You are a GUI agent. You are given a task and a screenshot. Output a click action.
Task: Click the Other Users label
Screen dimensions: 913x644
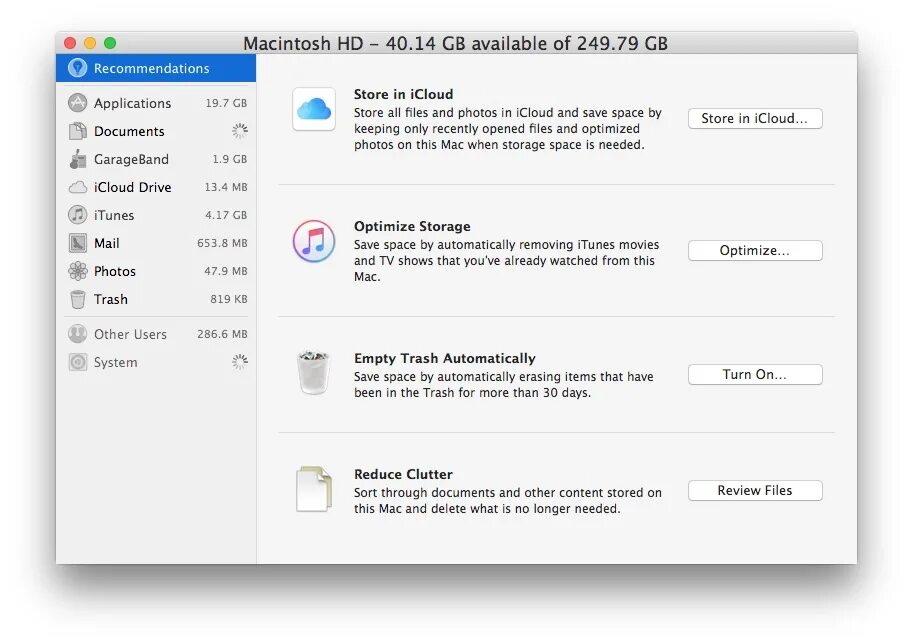pos(130,334)
